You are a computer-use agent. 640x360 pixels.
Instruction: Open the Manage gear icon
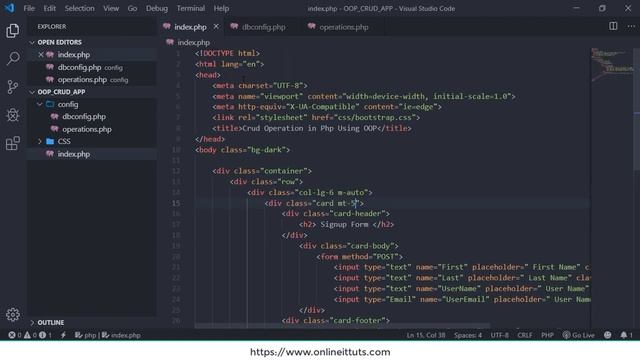click(13, 314)
